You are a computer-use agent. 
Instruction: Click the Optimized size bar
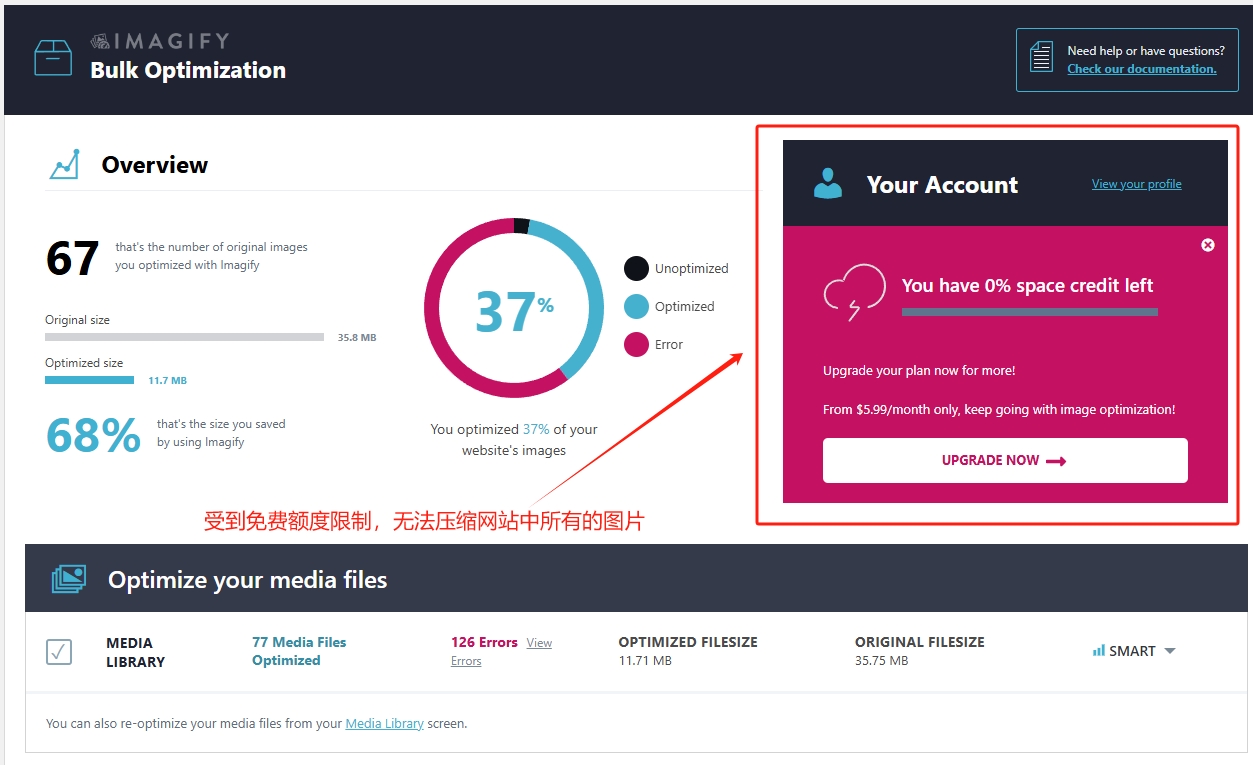click(x=89, y=380)
